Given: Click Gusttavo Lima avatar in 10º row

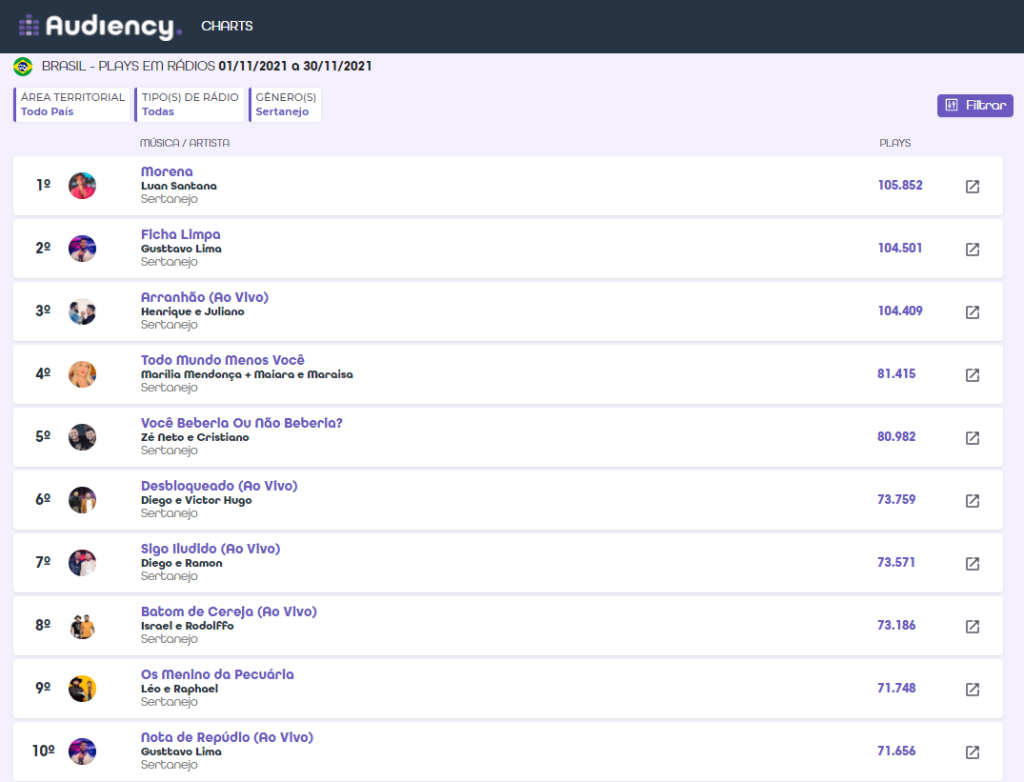Looking at the screenshot, I should click(82, 751).
